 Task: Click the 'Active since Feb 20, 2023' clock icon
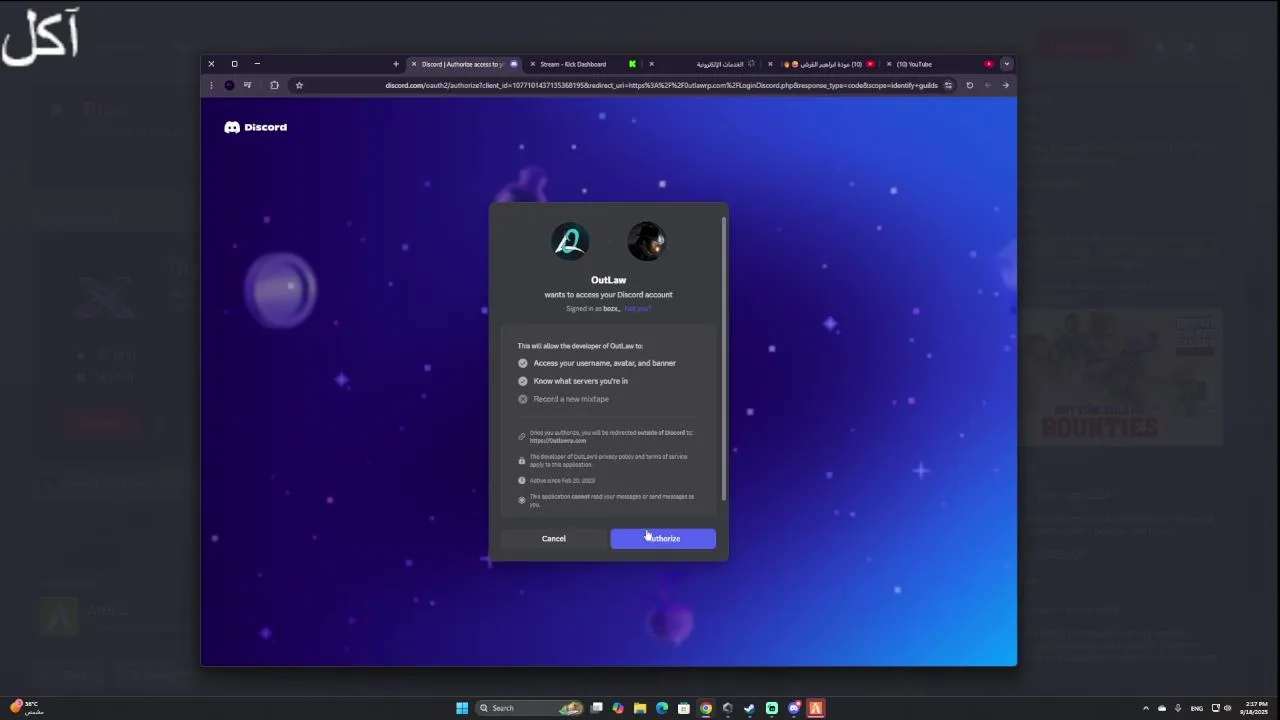pos(522,481)
